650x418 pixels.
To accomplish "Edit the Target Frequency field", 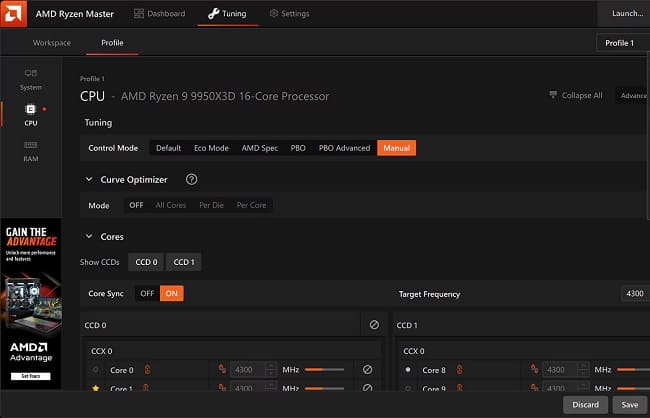I will (635, 294).
